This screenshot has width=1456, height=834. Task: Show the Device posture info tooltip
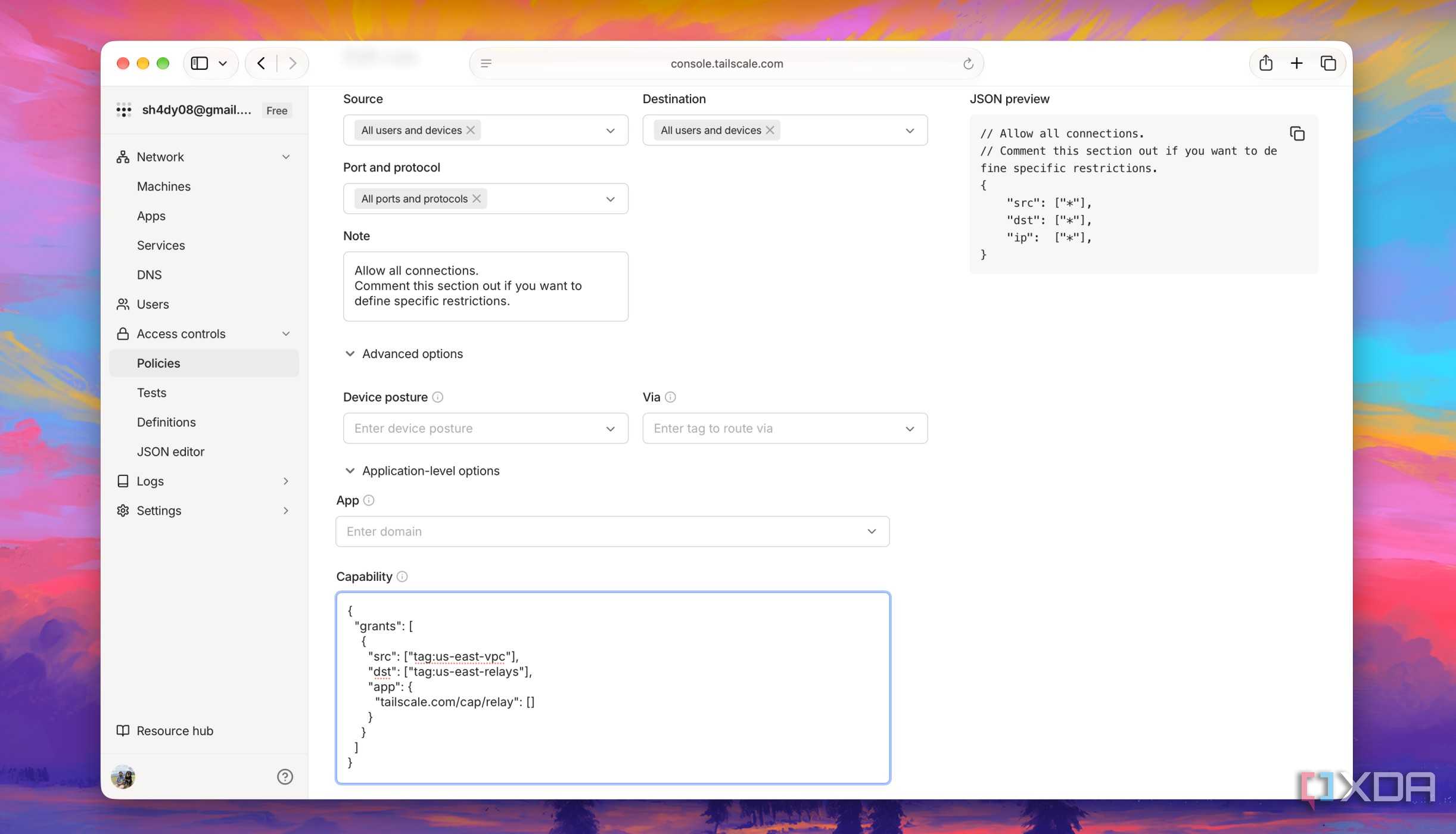click(437, 397)
